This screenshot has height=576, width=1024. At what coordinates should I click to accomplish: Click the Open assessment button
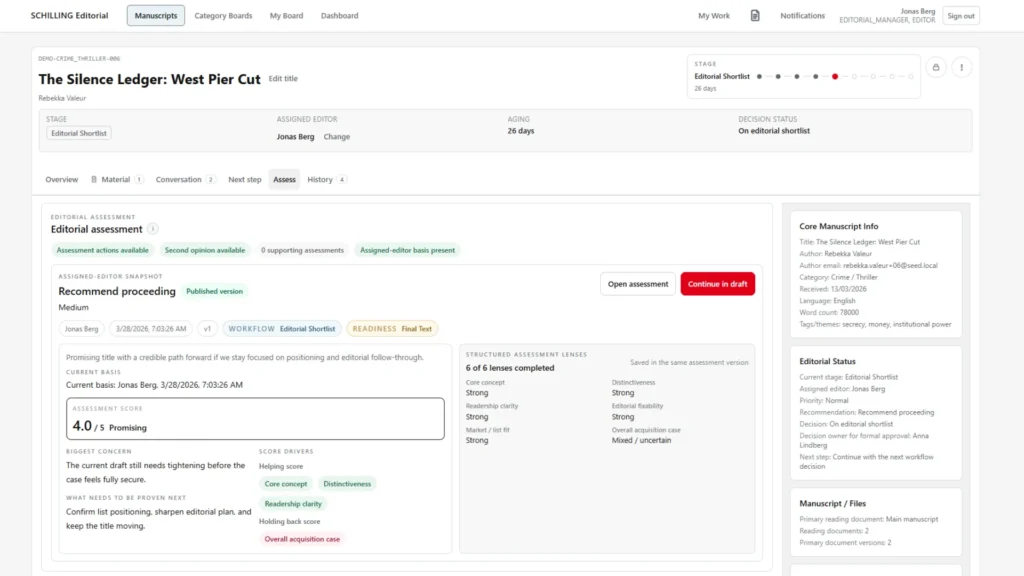coord(637,284)
